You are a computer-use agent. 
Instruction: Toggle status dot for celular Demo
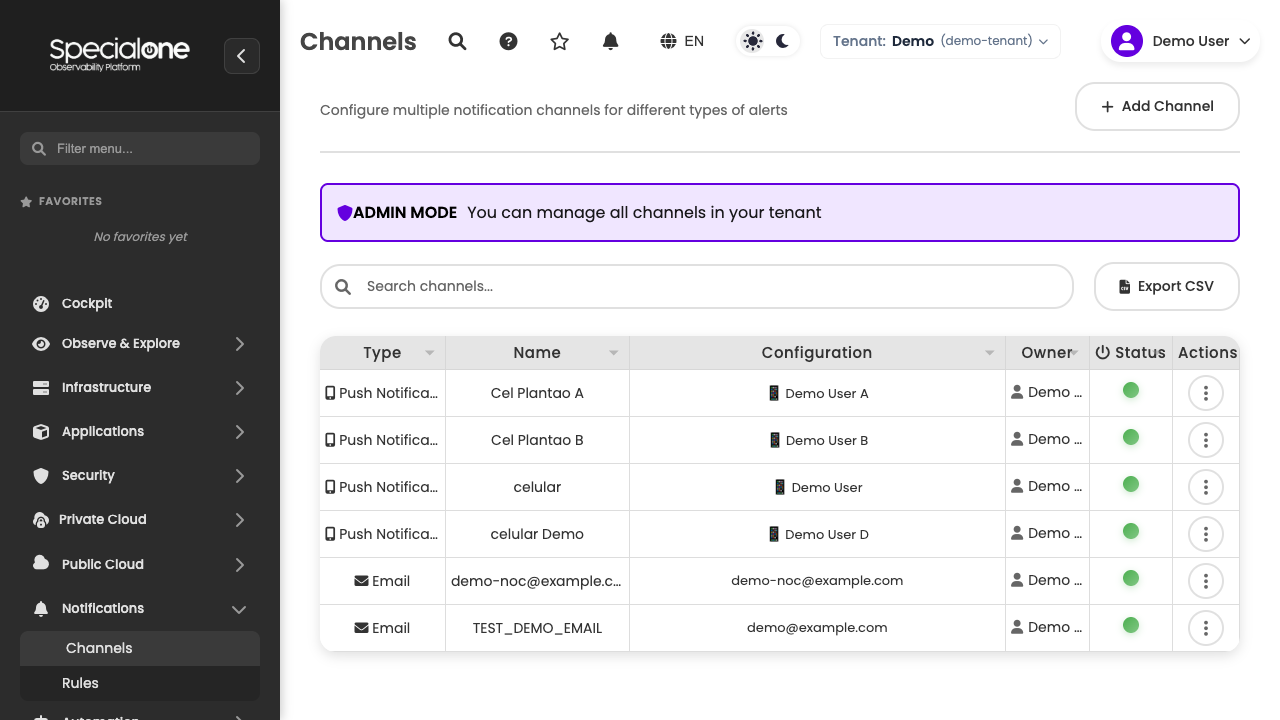click(1131, 531)
